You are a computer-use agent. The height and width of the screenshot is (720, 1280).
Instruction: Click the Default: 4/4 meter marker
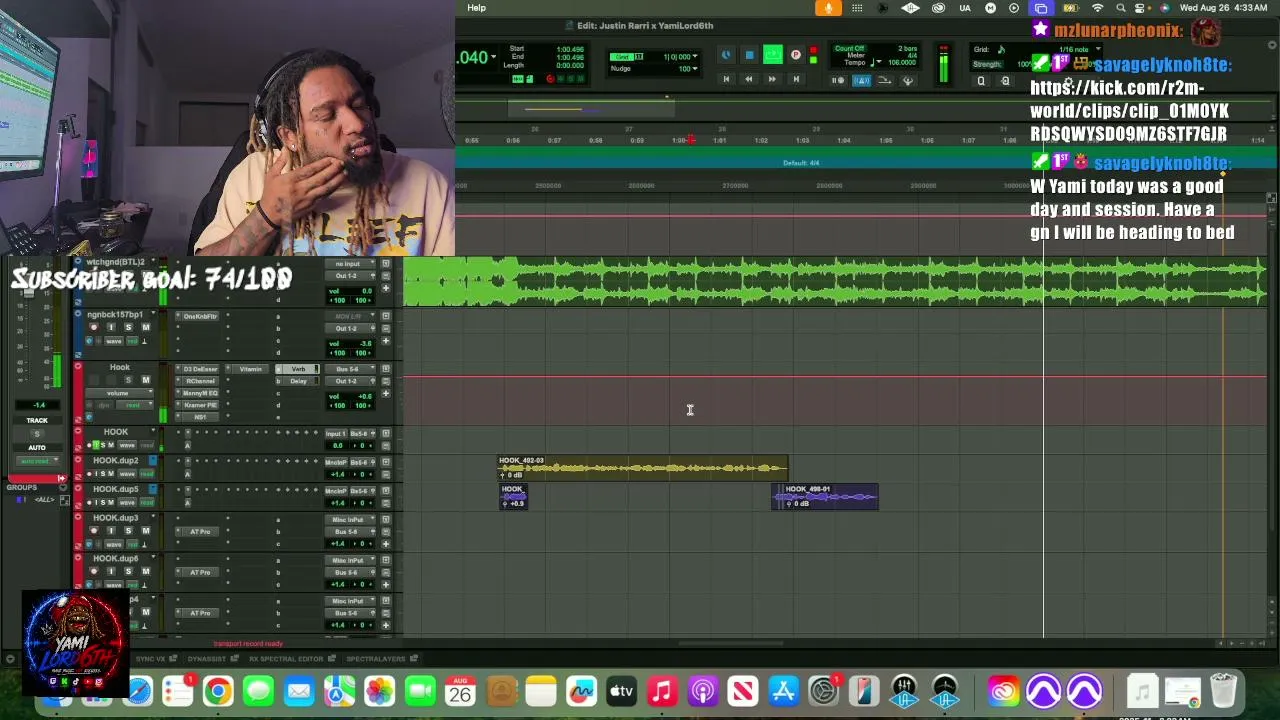pos(801,163)
